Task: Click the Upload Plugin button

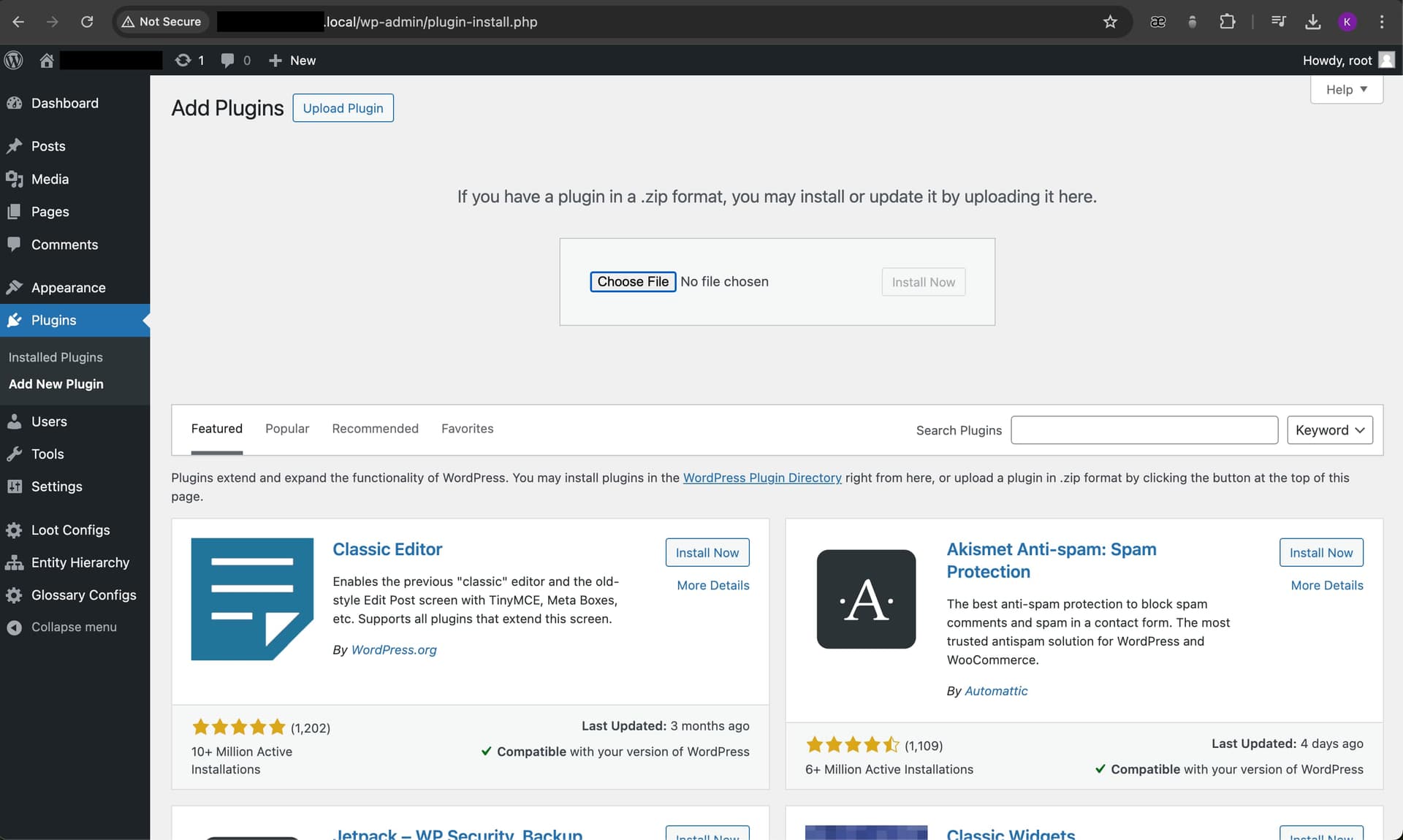Action: pos(343,107)
